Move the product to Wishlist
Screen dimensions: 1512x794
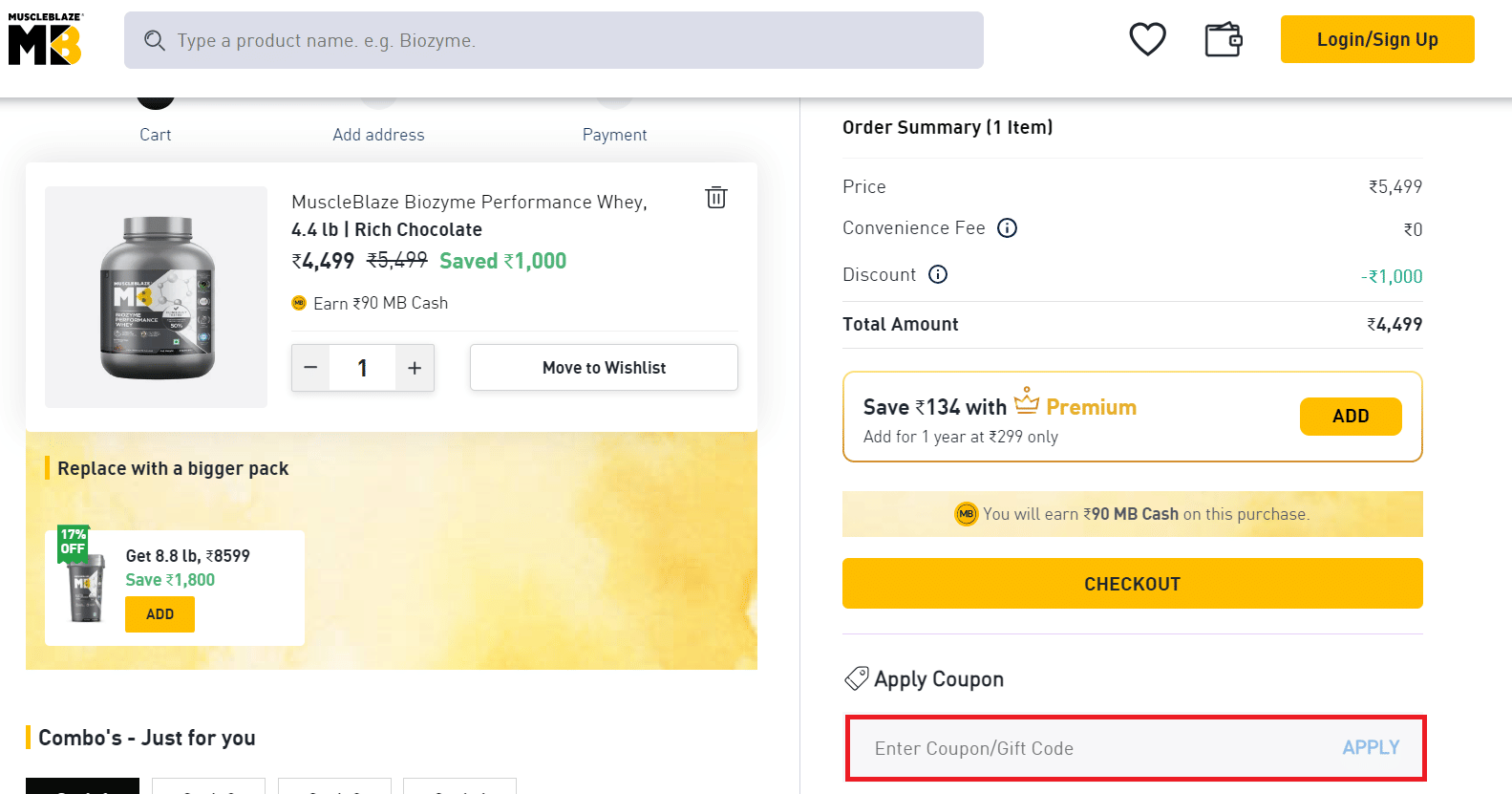click(604, 368)
